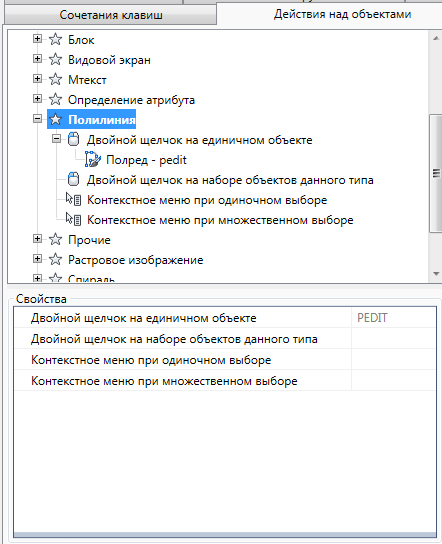This screenshot has height=544, width=442.
Task: Click the tree scrollbar down arrow
Action: point(436,274)
